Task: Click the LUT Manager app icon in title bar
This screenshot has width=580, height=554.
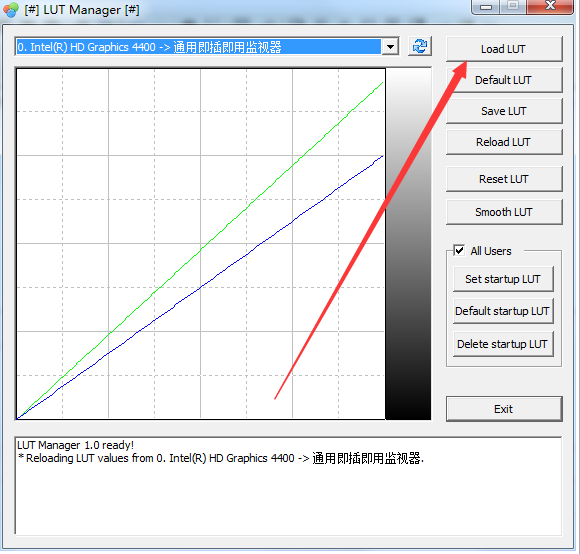Action: click(x=11, y=10)
